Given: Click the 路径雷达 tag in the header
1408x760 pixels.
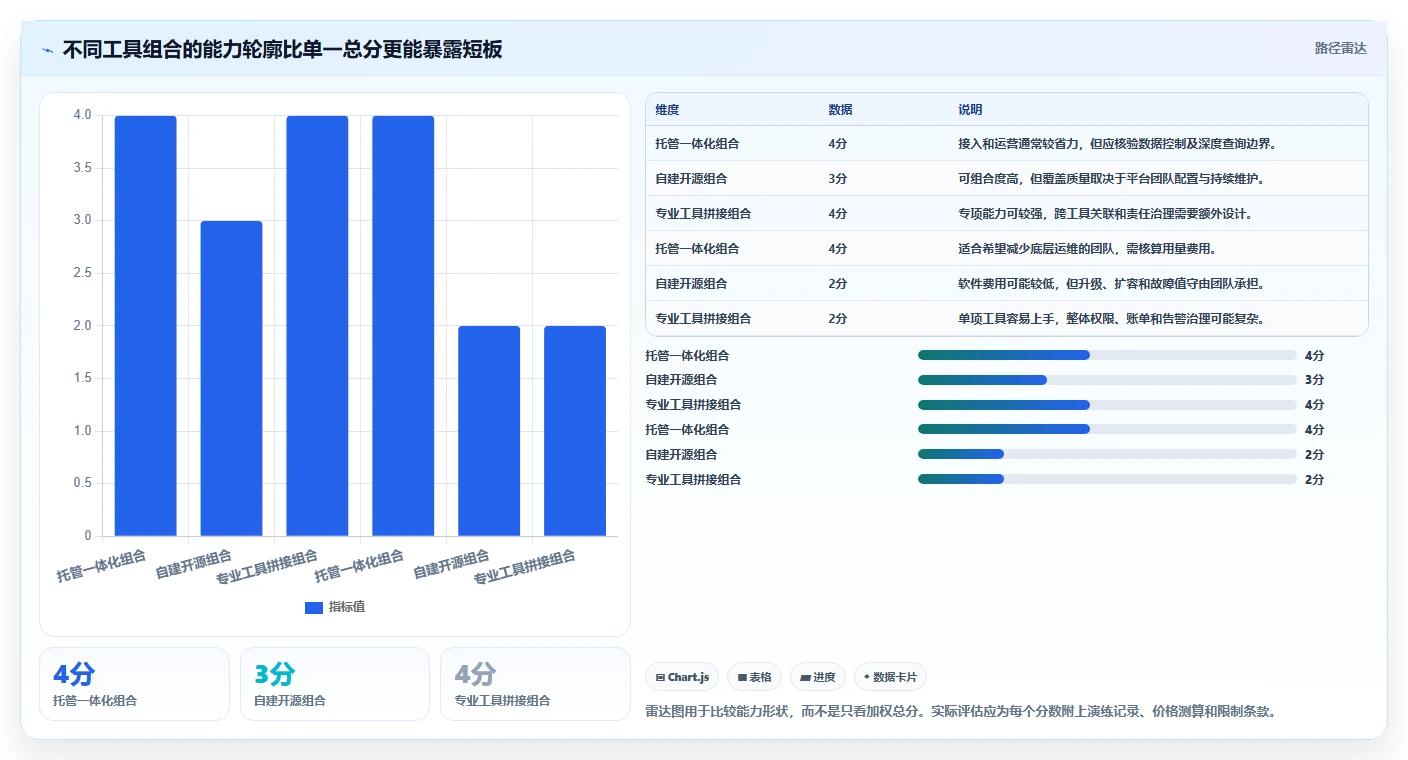Looking at the screenshot, I should click(x=1340, y=48).
